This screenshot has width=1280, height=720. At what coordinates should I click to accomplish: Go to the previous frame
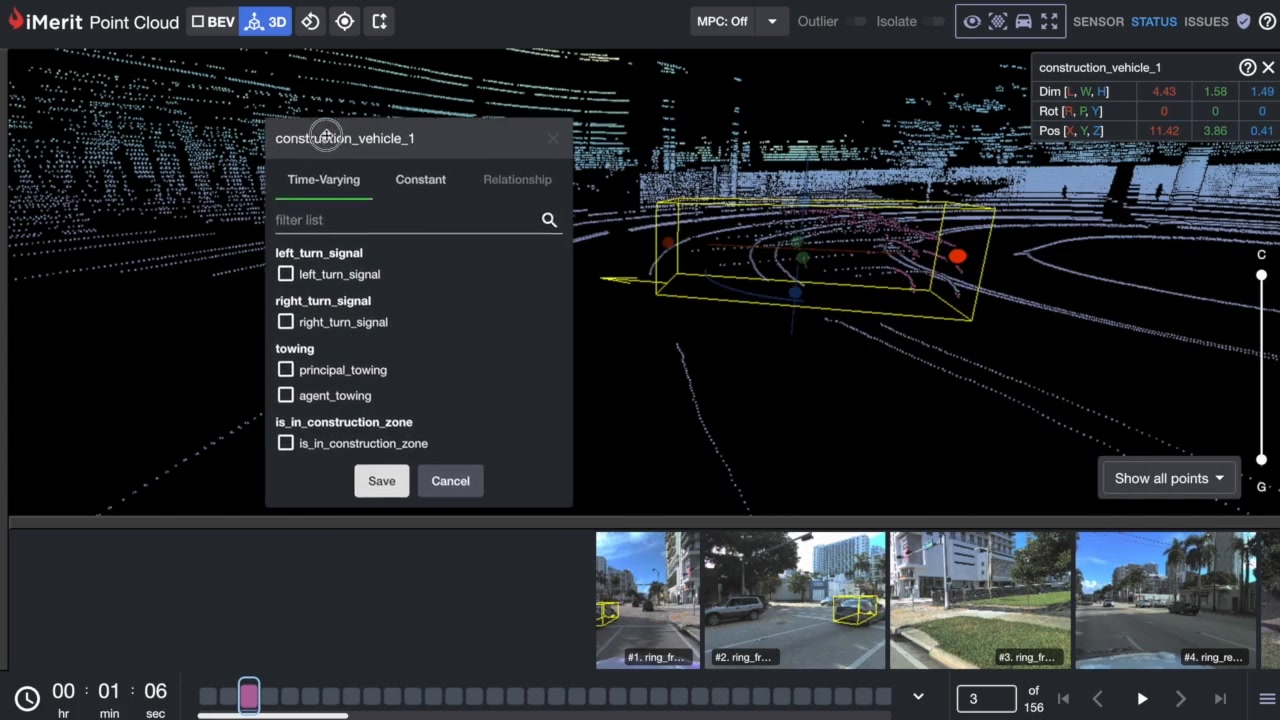[x=1097, y=699]
